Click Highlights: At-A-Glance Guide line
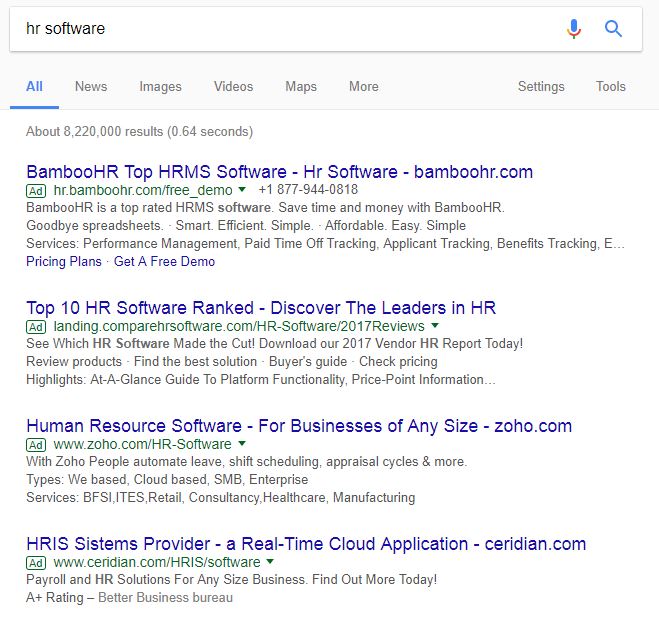The image size is (659, 617). click(x=261, y=380)
